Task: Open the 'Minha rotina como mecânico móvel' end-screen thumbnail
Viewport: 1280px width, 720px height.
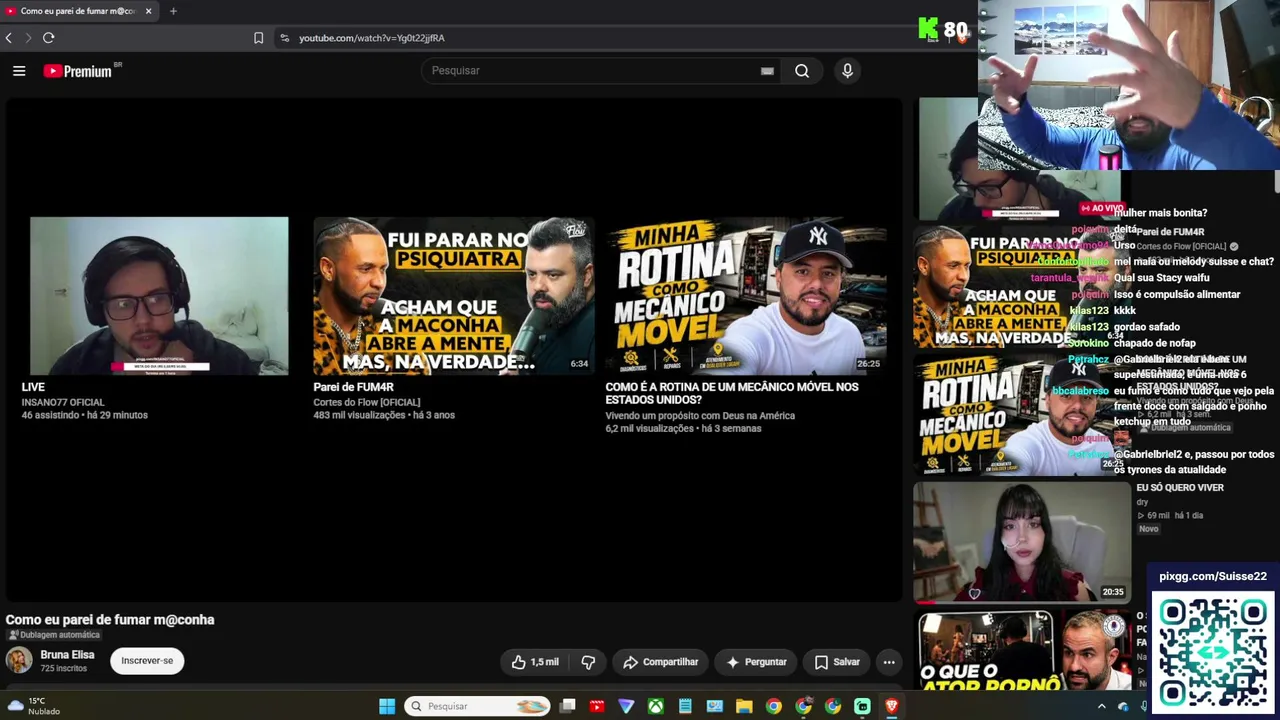Action: click(x=745, y=295)
